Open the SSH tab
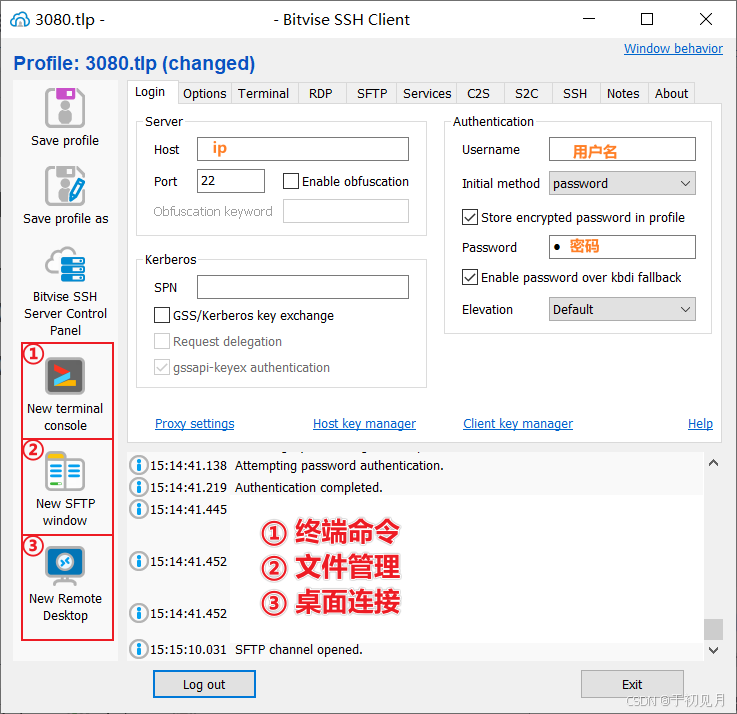Screen dimensions: 737x714 (x=575, y=94)
